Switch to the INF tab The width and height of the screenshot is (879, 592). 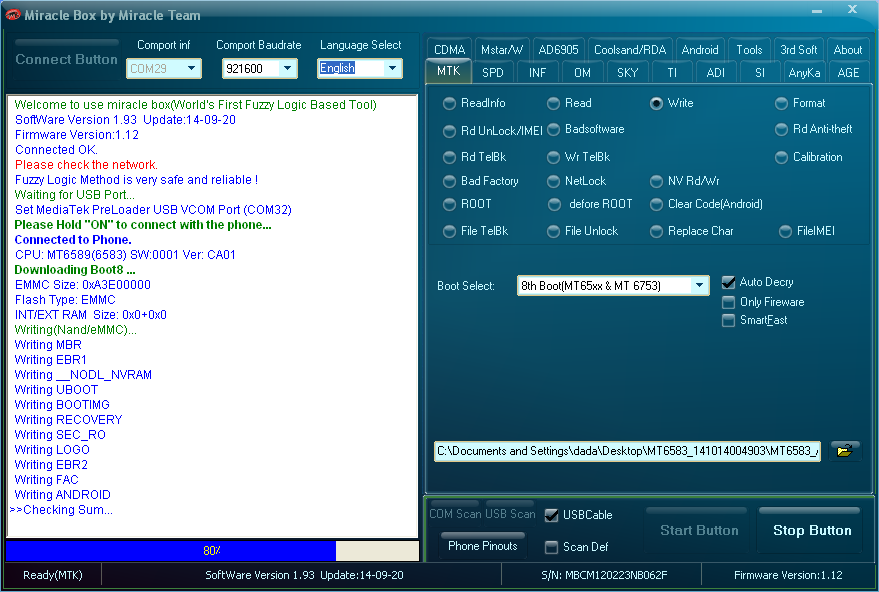pos(537,73)
